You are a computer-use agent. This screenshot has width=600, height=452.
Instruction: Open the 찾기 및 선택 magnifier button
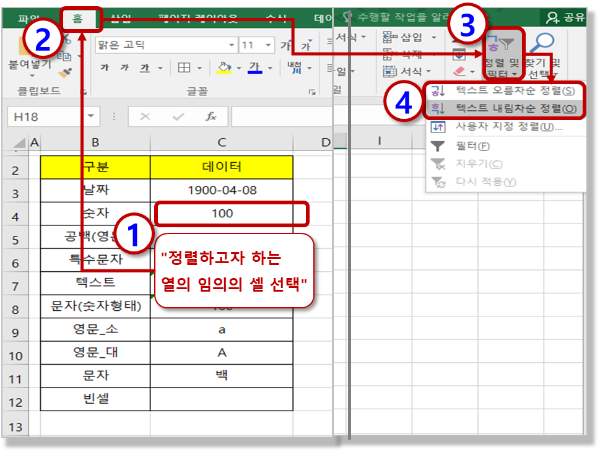coord(543,56)
